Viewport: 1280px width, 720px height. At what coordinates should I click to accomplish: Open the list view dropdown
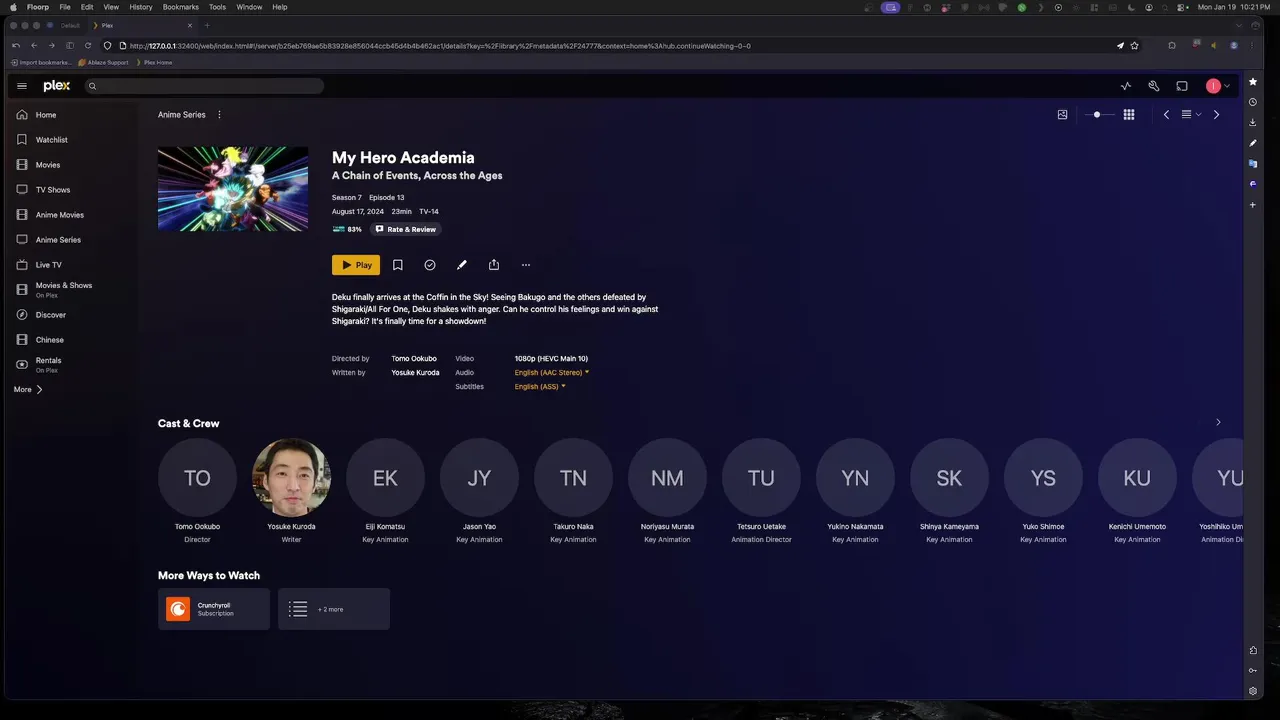1191,115
